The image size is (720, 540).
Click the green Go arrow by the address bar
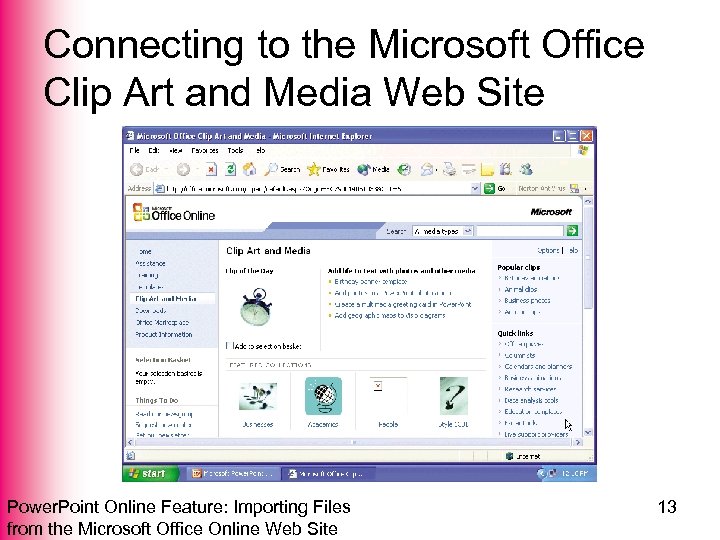point(489,188)
